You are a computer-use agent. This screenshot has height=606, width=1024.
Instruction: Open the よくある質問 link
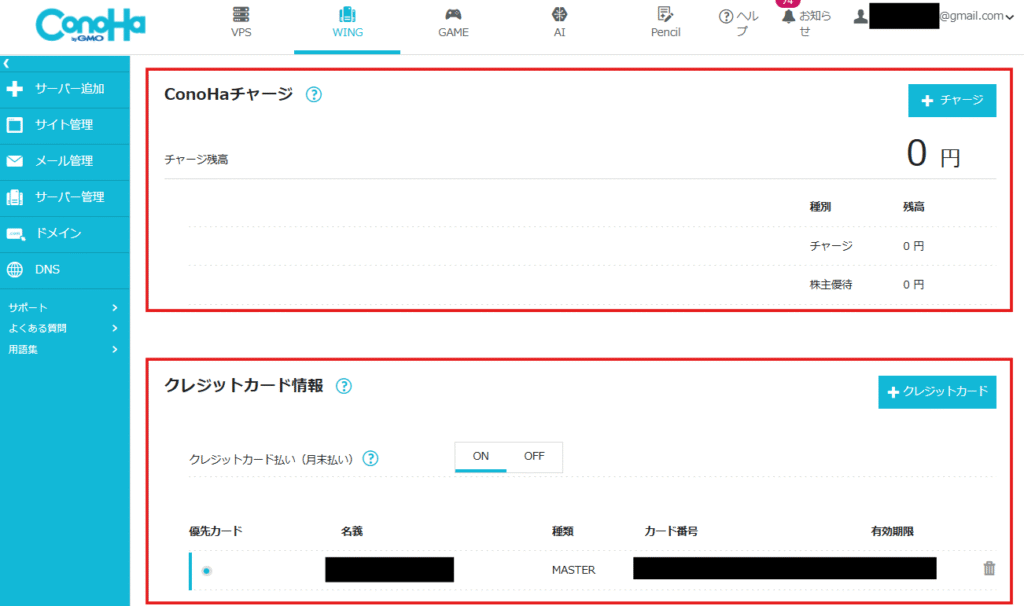tap(37, 328)
